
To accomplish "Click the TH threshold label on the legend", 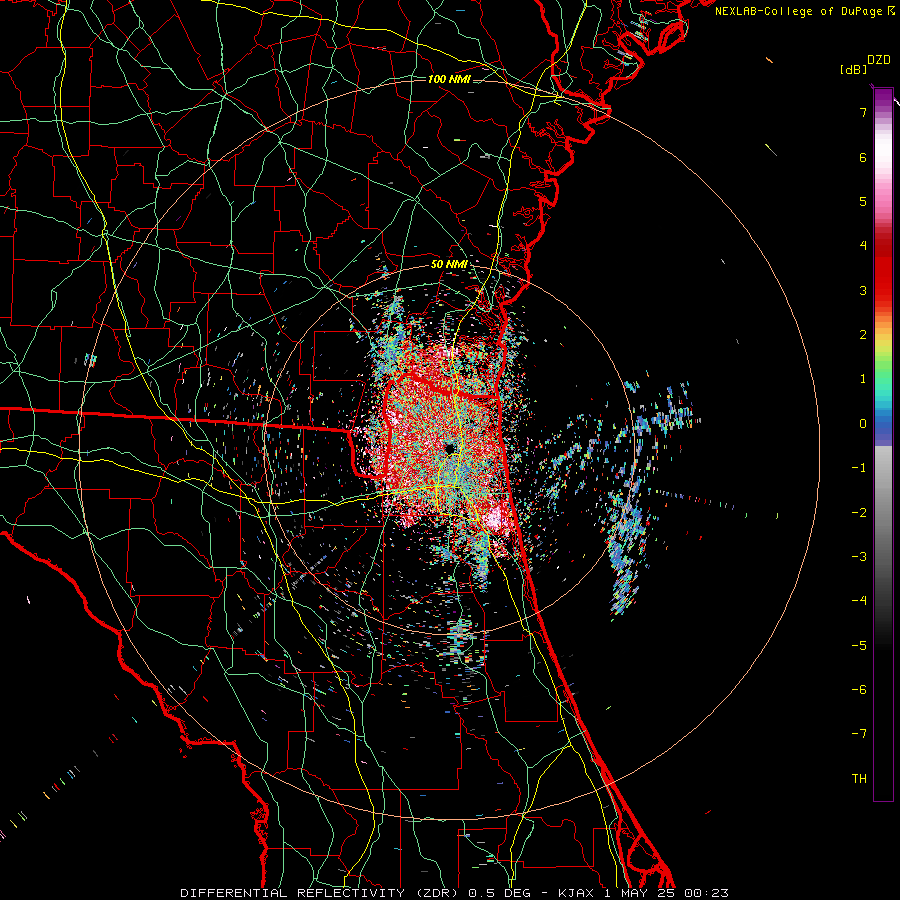I will tap(859, 778).
